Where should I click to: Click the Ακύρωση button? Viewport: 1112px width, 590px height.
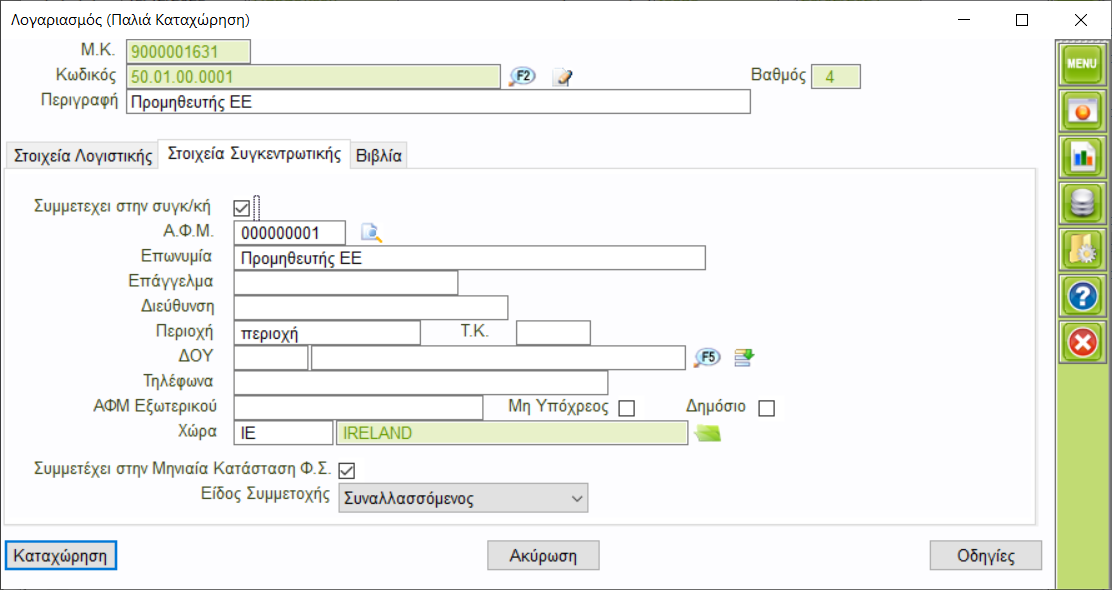[x=544, y=555]
